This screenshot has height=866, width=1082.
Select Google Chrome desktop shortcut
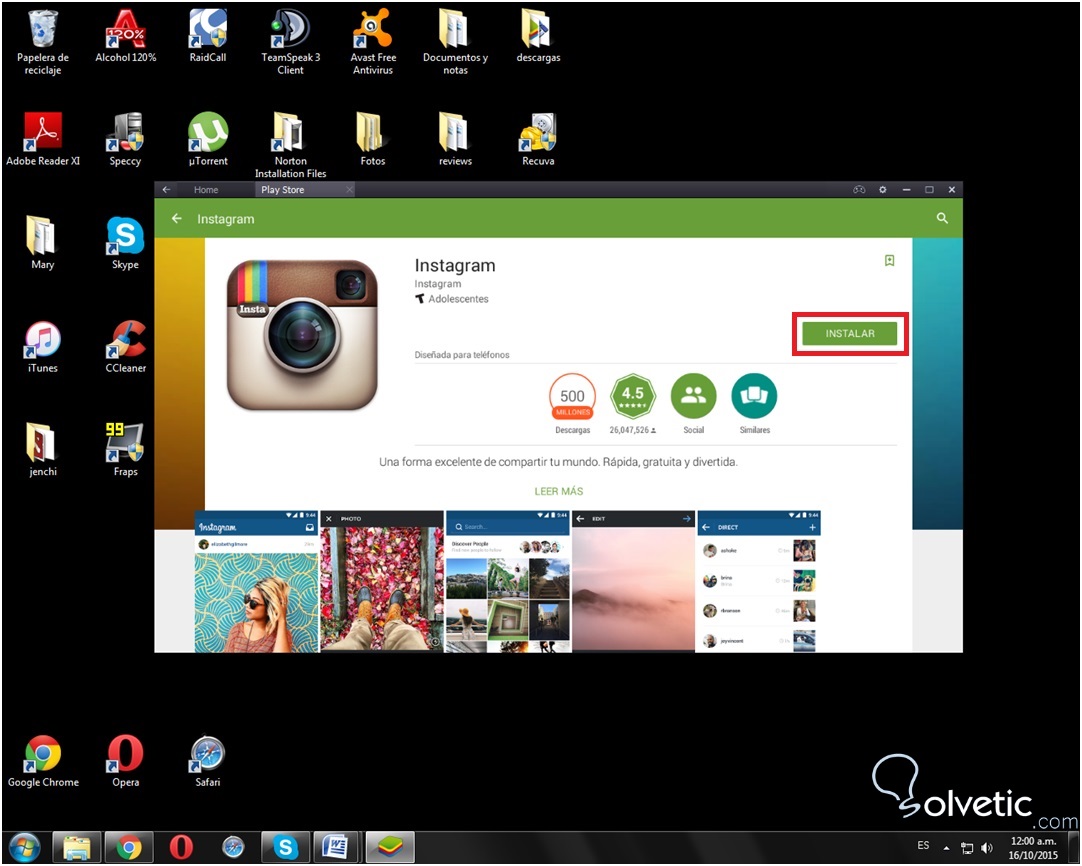pos(43,761)
